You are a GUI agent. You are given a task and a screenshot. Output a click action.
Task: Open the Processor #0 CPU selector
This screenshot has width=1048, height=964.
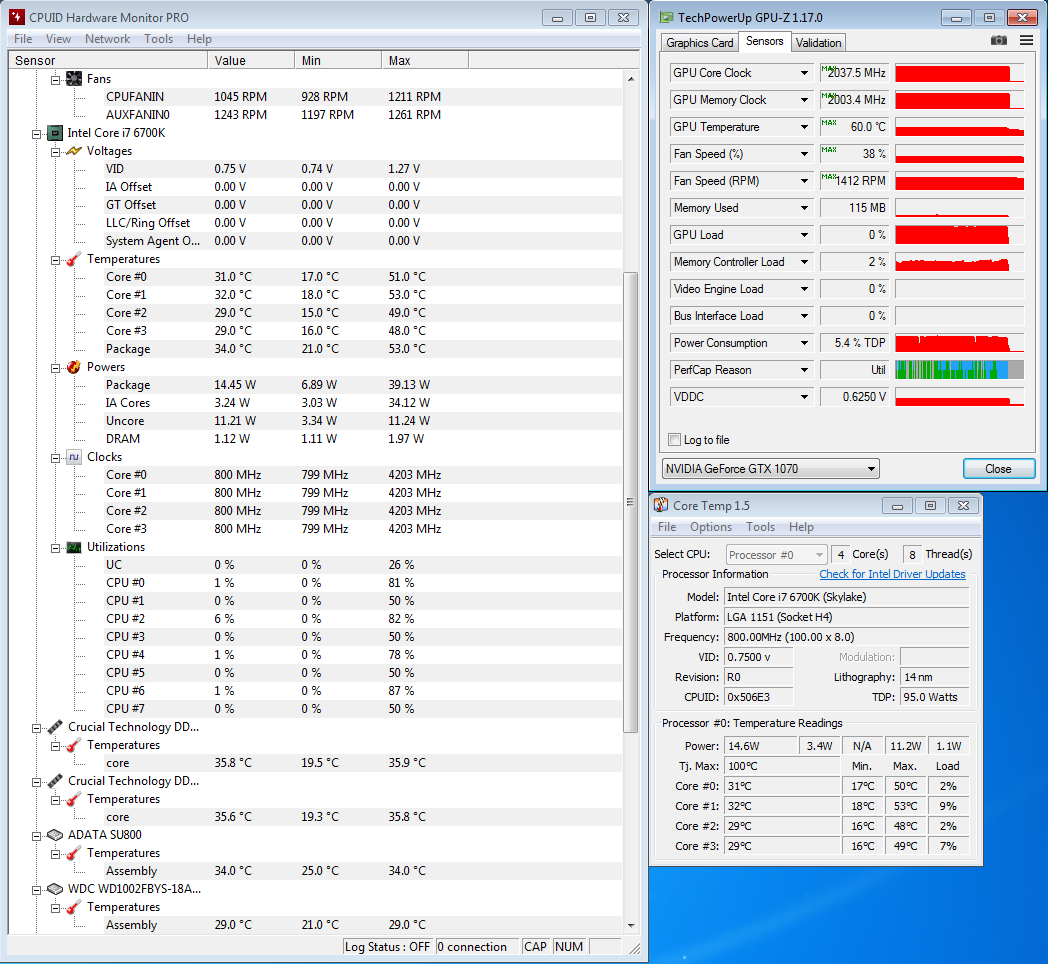point(777,555)
